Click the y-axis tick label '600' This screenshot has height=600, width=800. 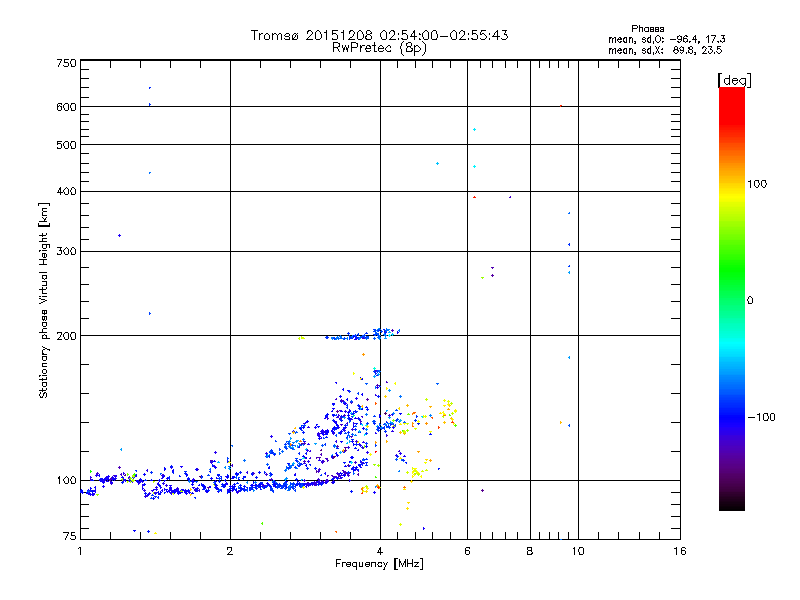pyautogui.click(x=66, y=107)
